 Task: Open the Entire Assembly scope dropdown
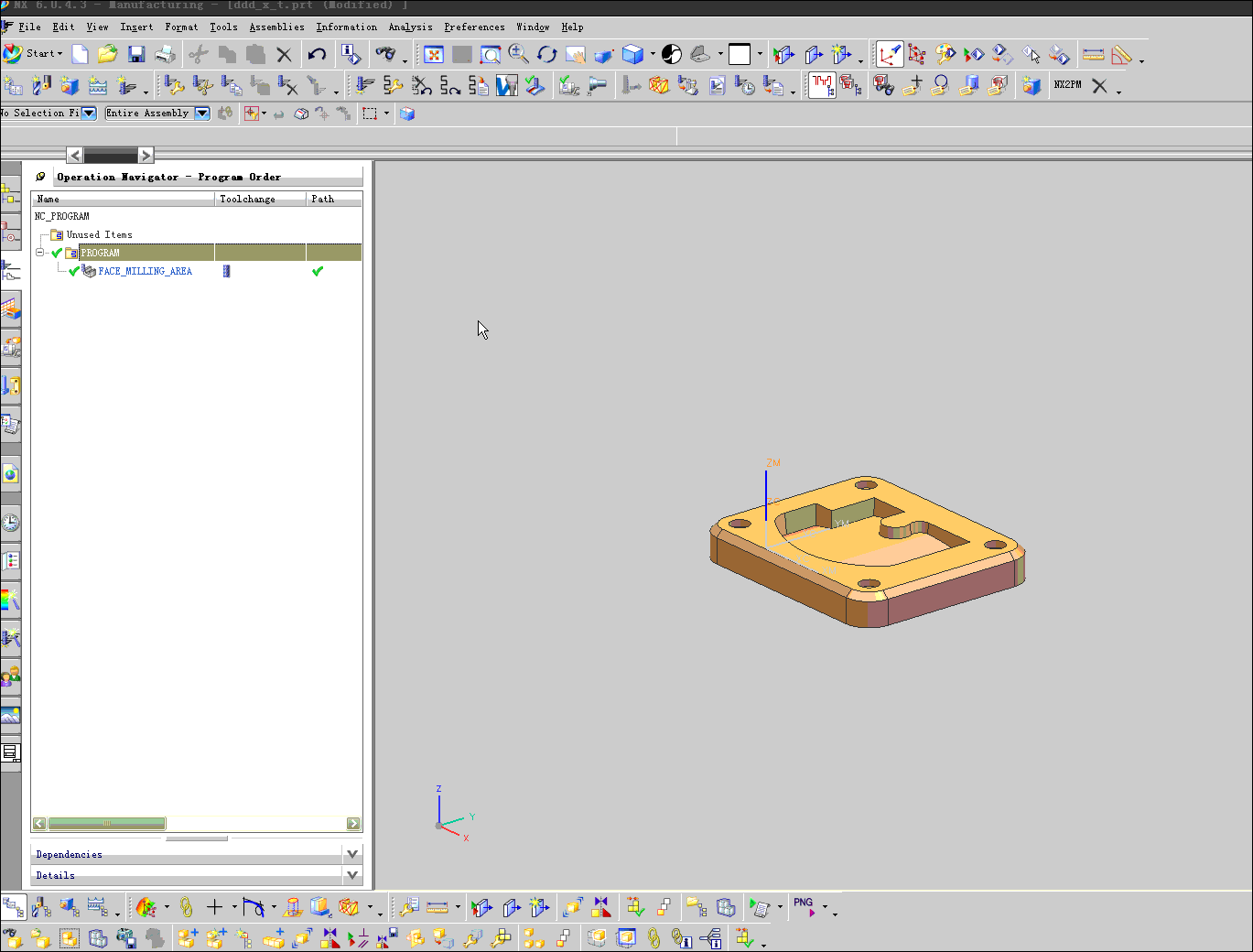(x=202, y=114)
